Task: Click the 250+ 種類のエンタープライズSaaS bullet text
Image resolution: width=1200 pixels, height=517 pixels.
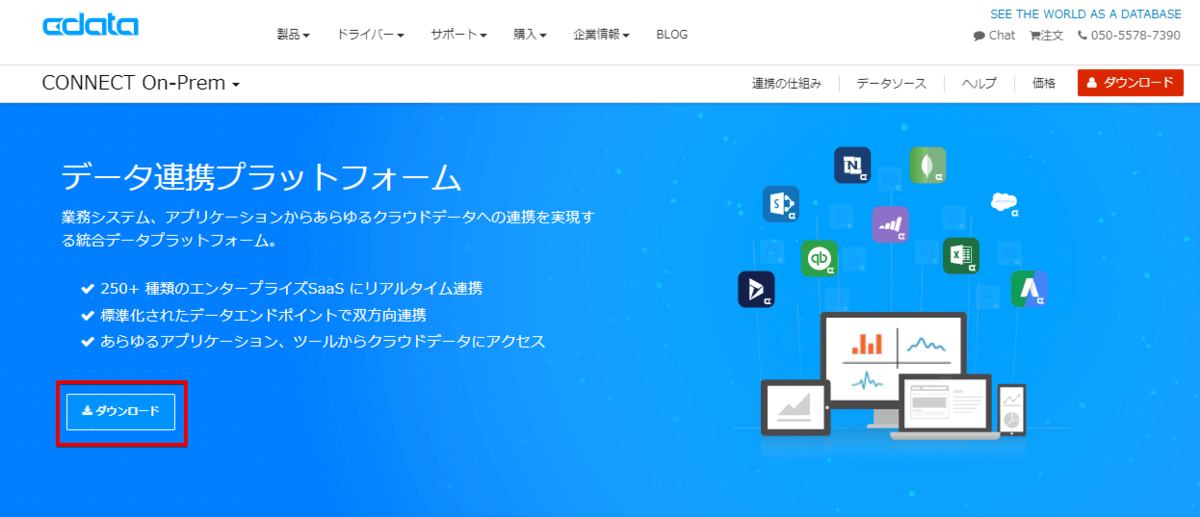Action: click(x=292, y=288)
